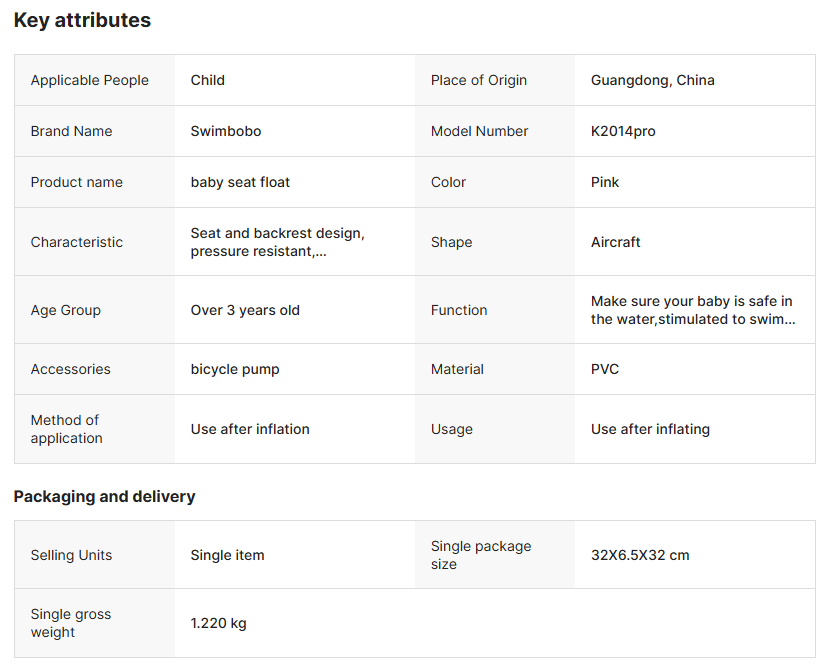Select the bicycle pump accessories value
The width and height of the screenshot is (826, 665).
pos(235,369)
